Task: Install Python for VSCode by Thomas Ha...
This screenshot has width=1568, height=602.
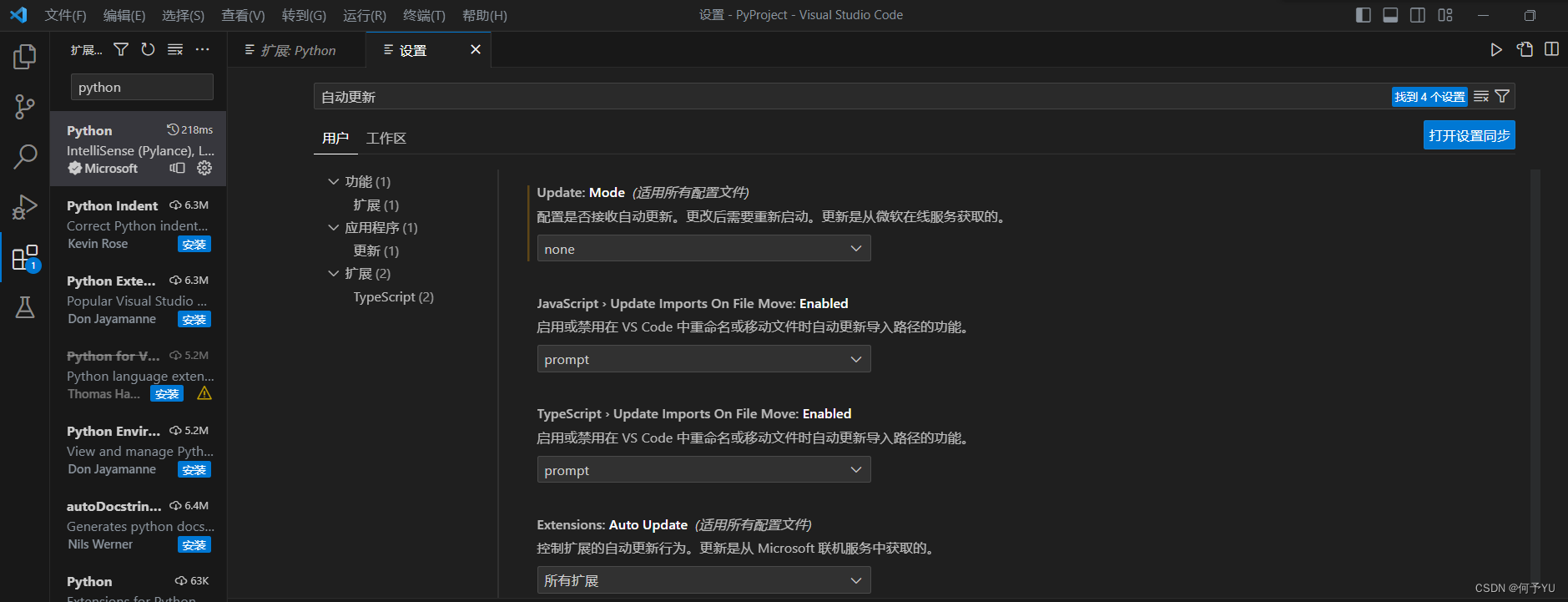Action: click(167, 393)
